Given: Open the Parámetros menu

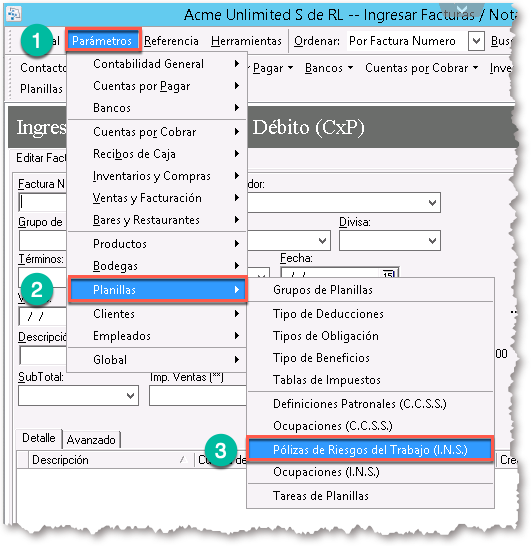Looking at the screenshot, I should pos(102,41).
